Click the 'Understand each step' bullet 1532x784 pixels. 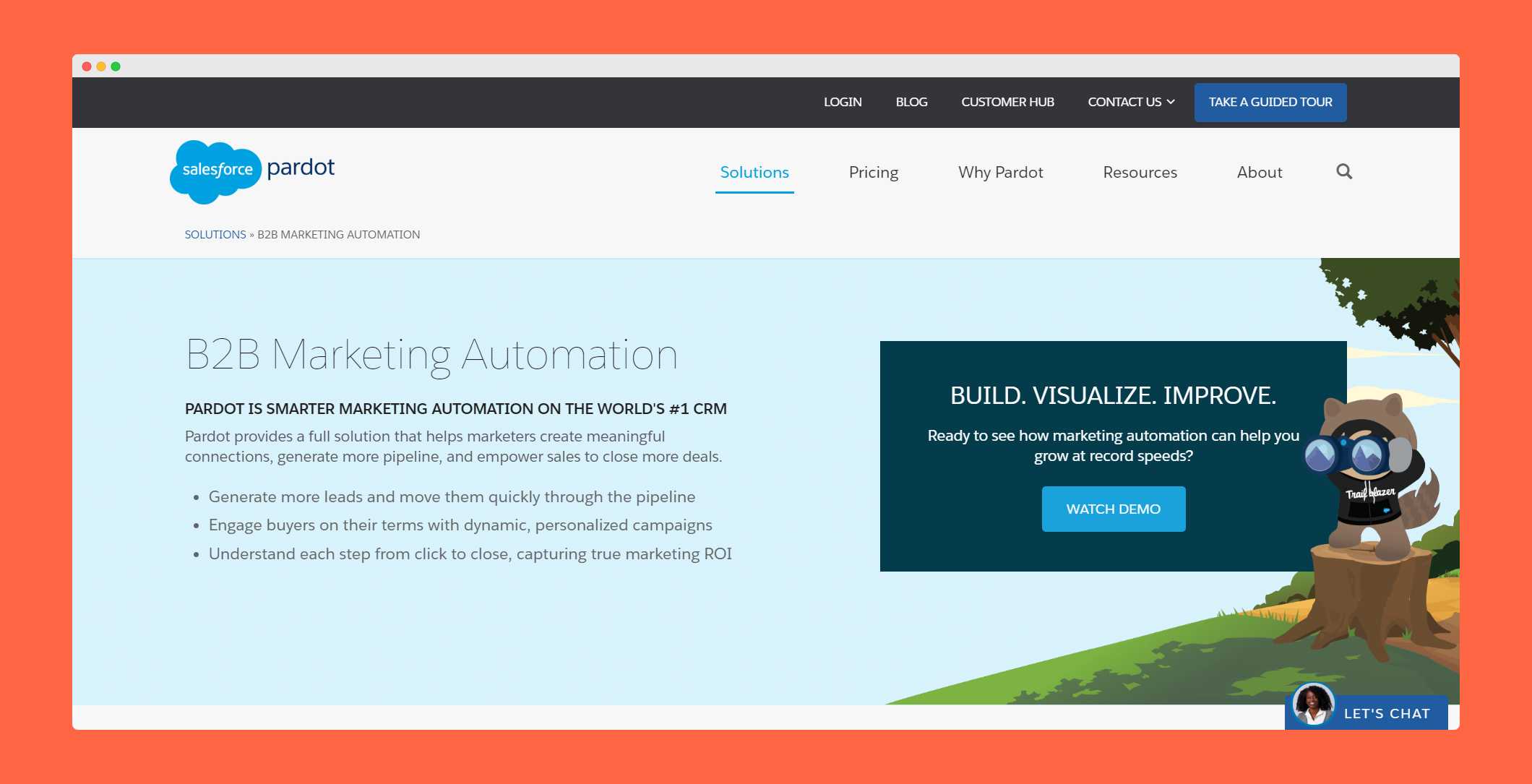pos(470,554)
